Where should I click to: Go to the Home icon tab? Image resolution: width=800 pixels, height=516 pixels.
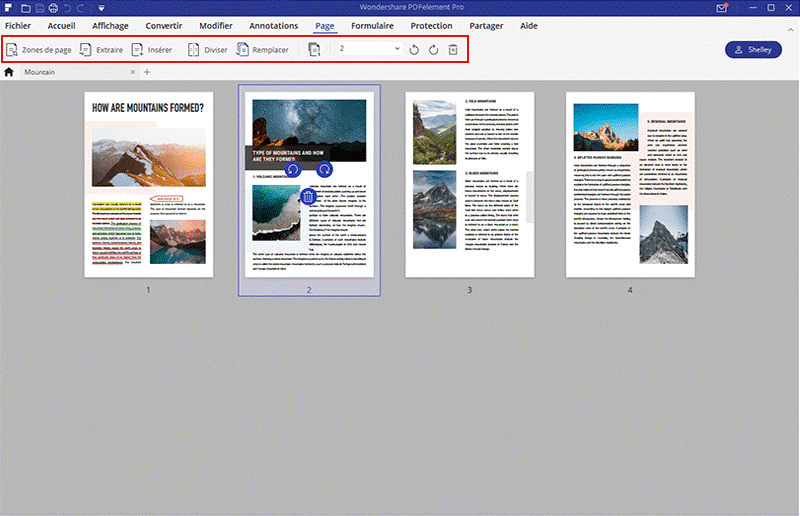pos(9,72)
